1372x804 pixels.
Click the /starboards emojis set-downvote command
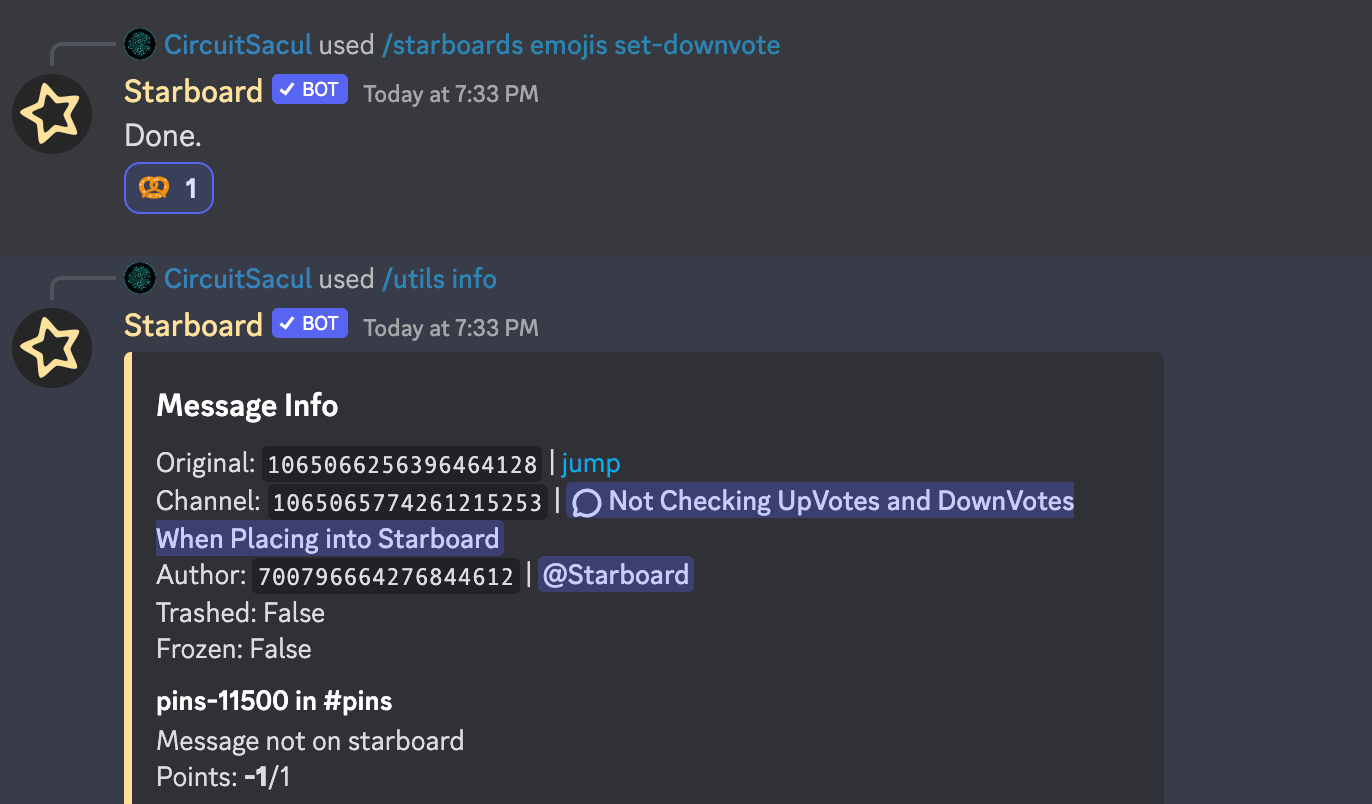pyautogui.click(x=581, y=45)
